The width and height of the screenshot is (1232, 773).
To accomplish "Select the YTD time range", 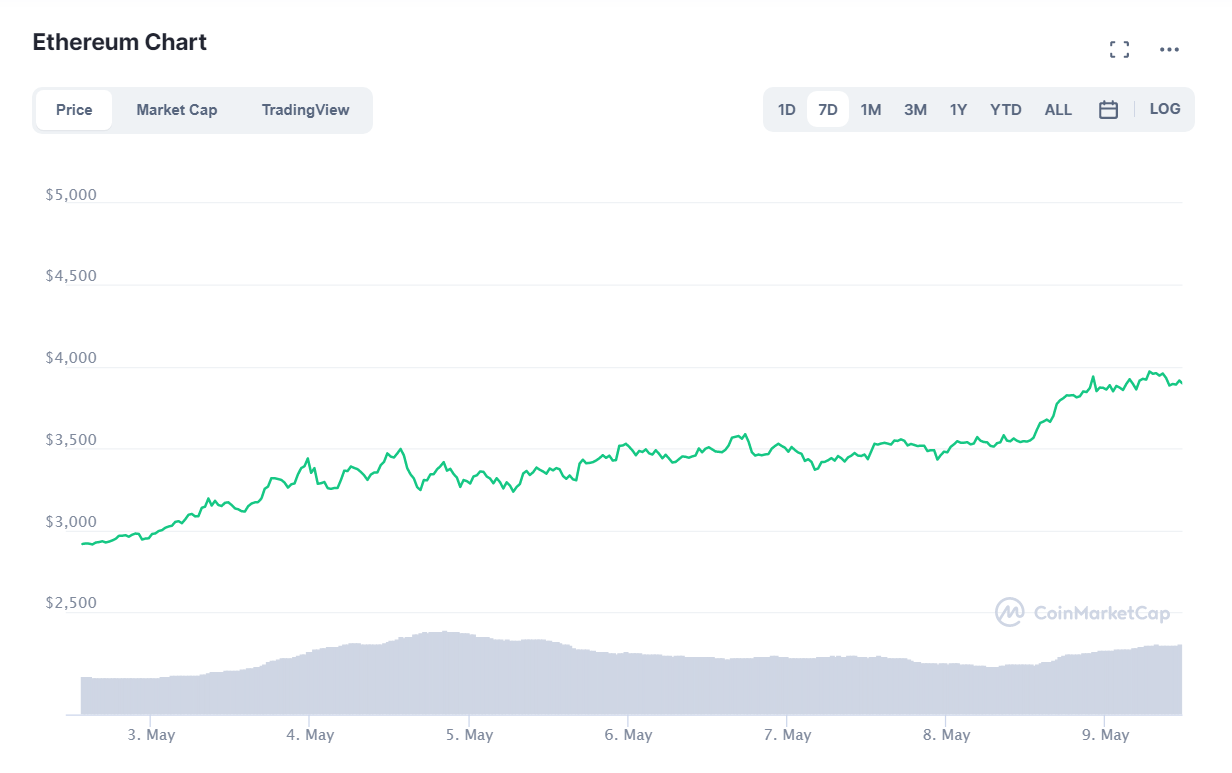I will (x=1006, y=110).
